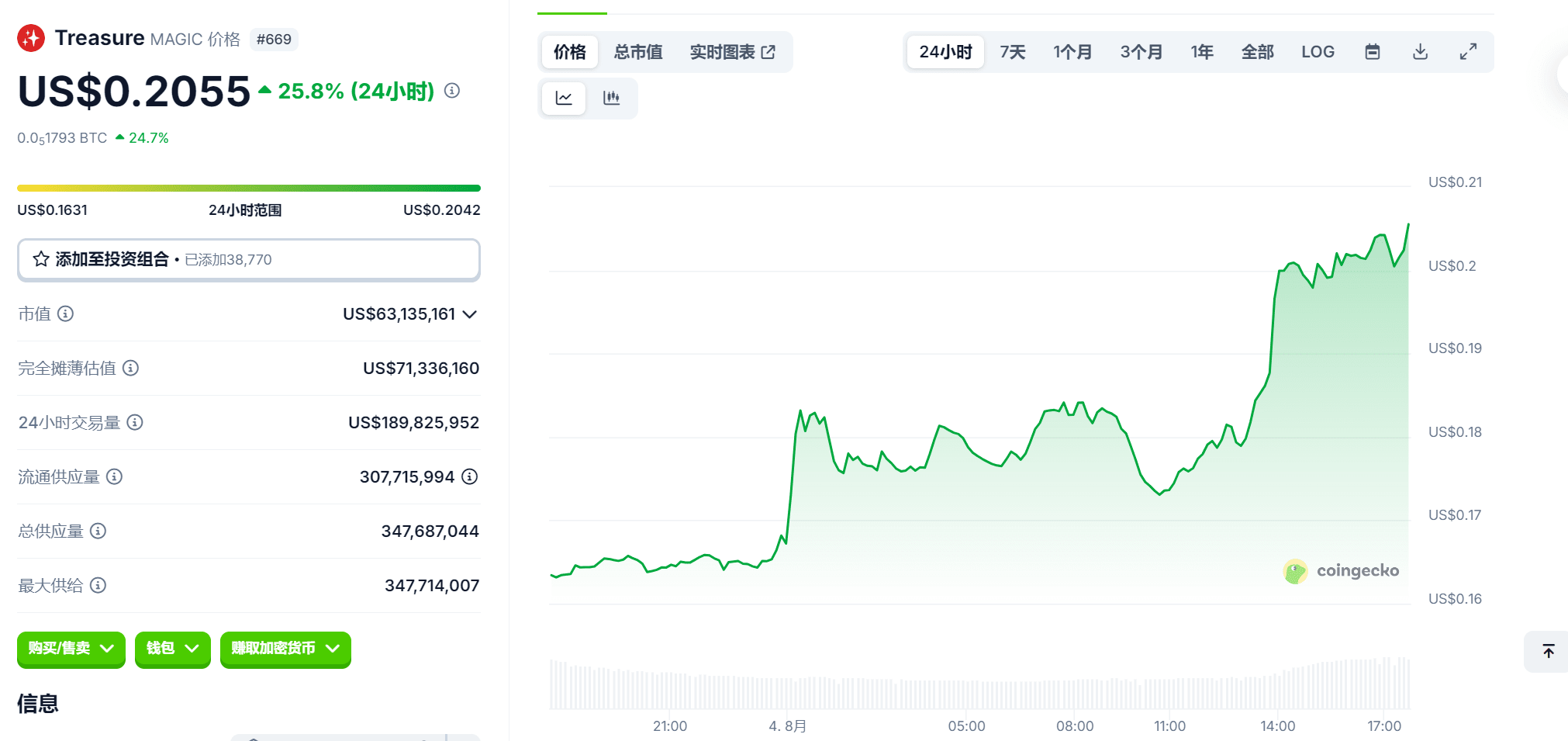
Task: Click the US$0.2042 range high value
Action: 442,210
